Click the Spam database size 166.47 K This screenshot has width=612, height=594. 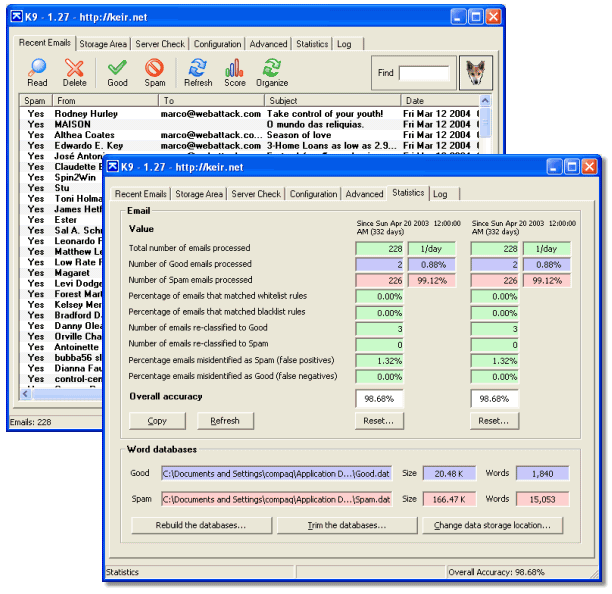tap(449, 499)
